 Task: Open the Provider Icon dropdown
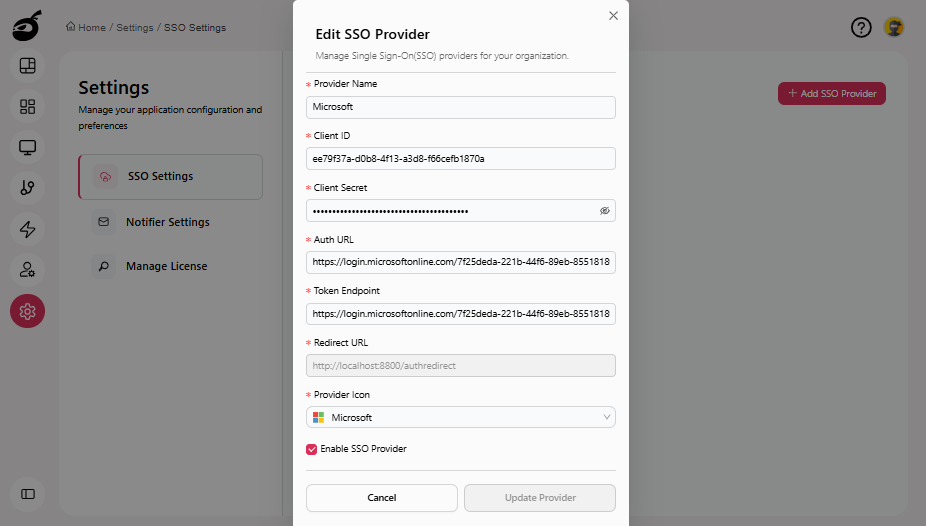coord(461,417)
